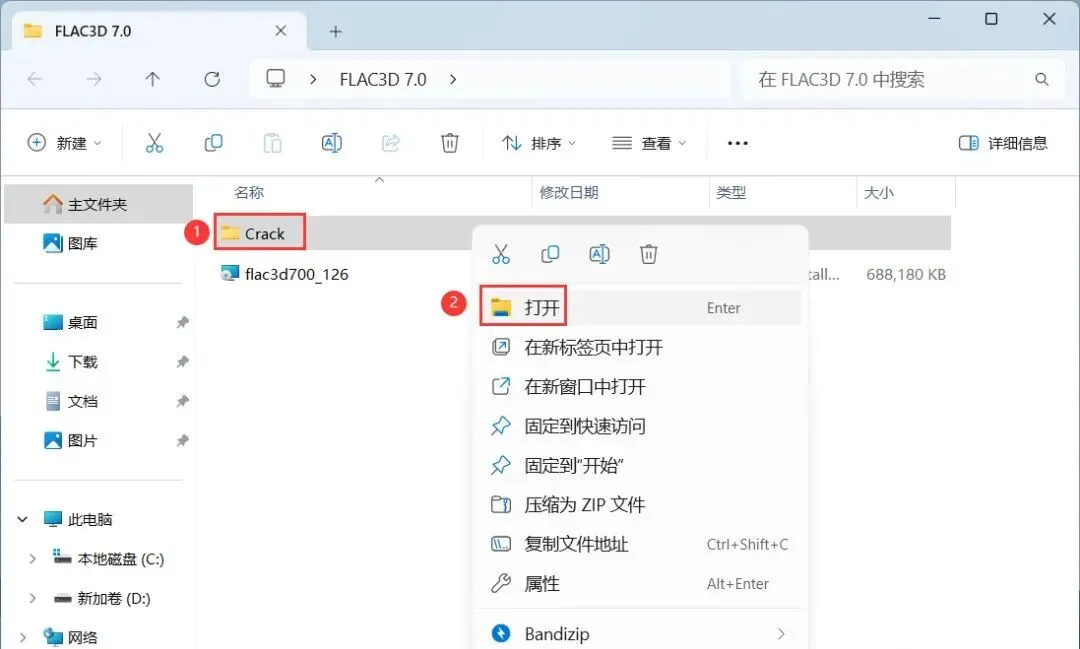Screen dimensions: 1080x649
Task: Sort by the 大小 column header
Action: (879, 192)
